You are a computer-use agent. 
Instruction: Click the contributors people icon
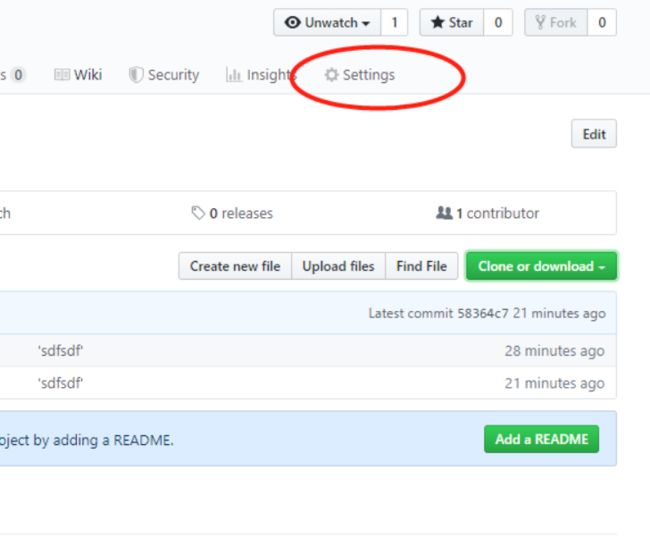coord(444,213)
